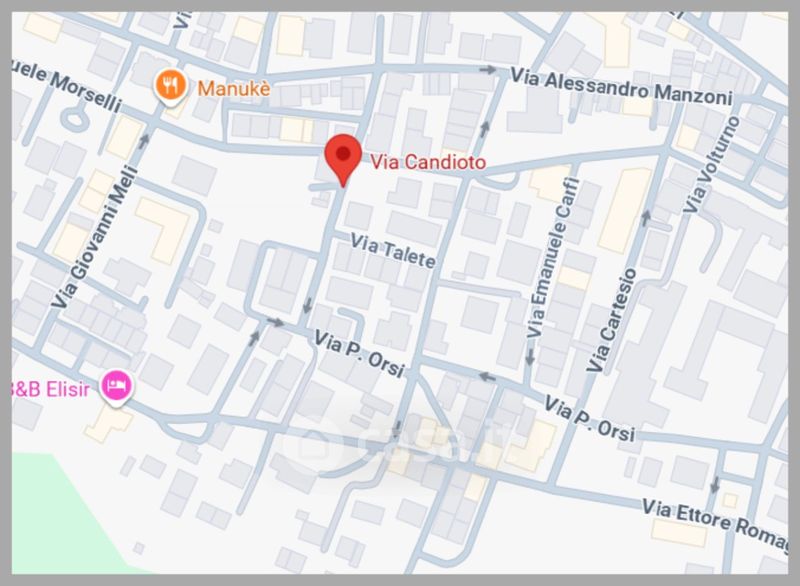Viewport: 800px width, 586px height.
Task: Click the red Via Candioto location pin
Action: [343, 160]
